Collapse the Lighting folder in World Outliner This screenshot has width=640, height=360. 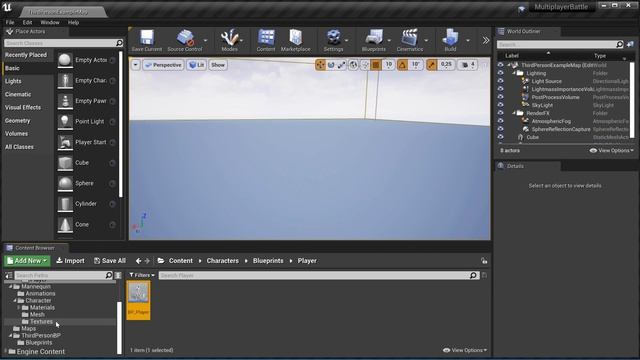[x=514, y=73]
